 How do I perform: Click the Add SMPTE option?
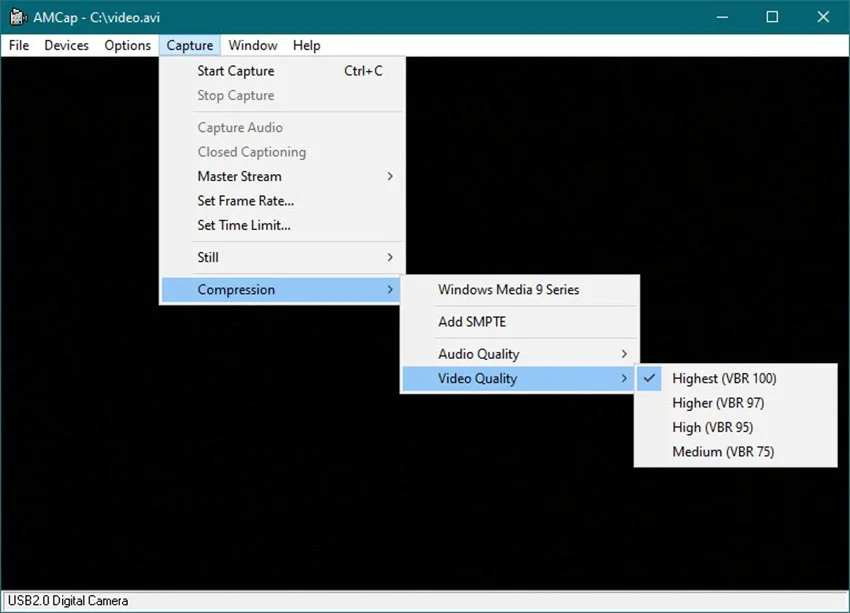[x=472, y=322]
